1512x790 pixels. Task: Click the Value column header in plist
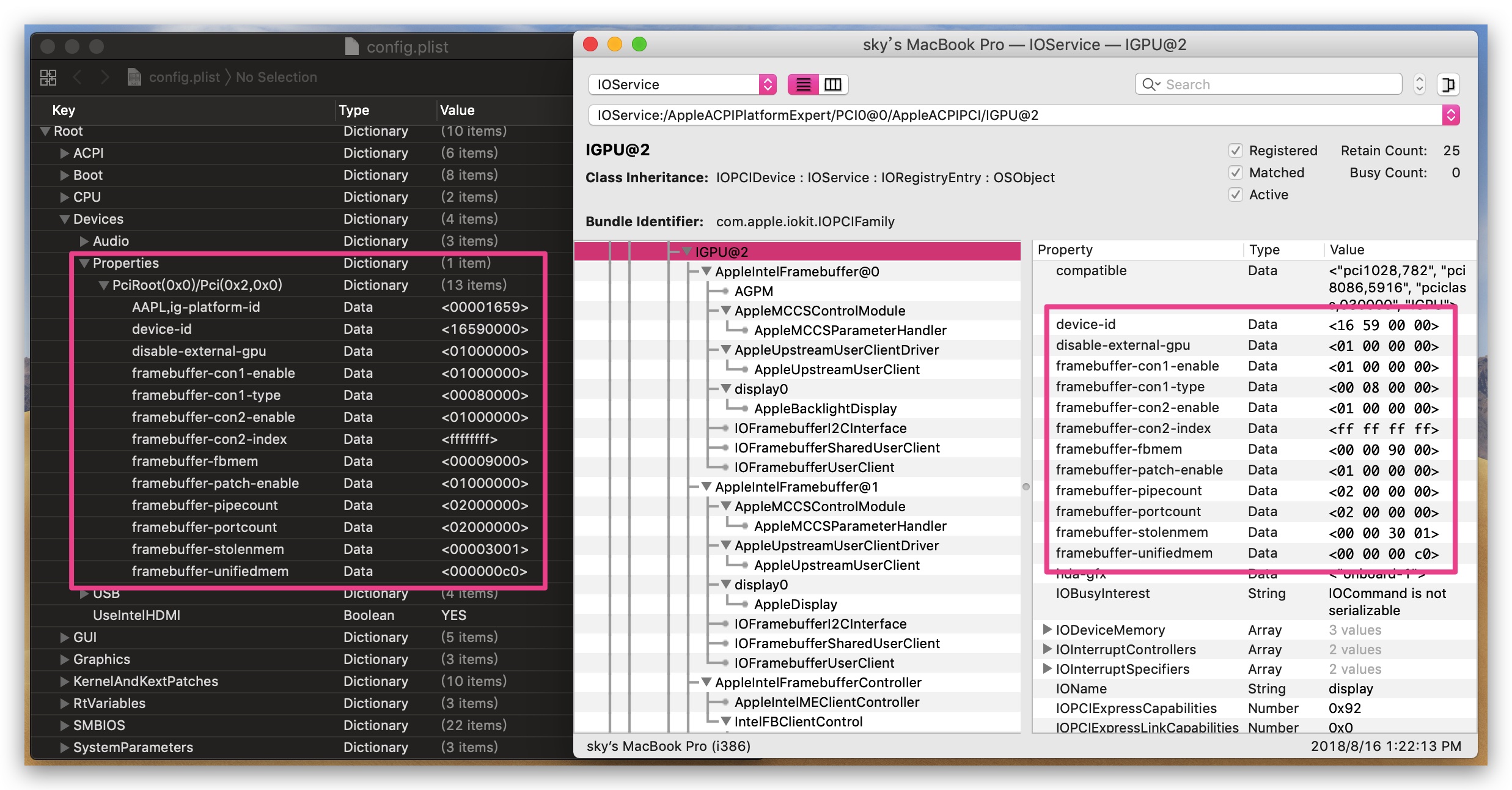pyautogui.click(x=457, y=110)
